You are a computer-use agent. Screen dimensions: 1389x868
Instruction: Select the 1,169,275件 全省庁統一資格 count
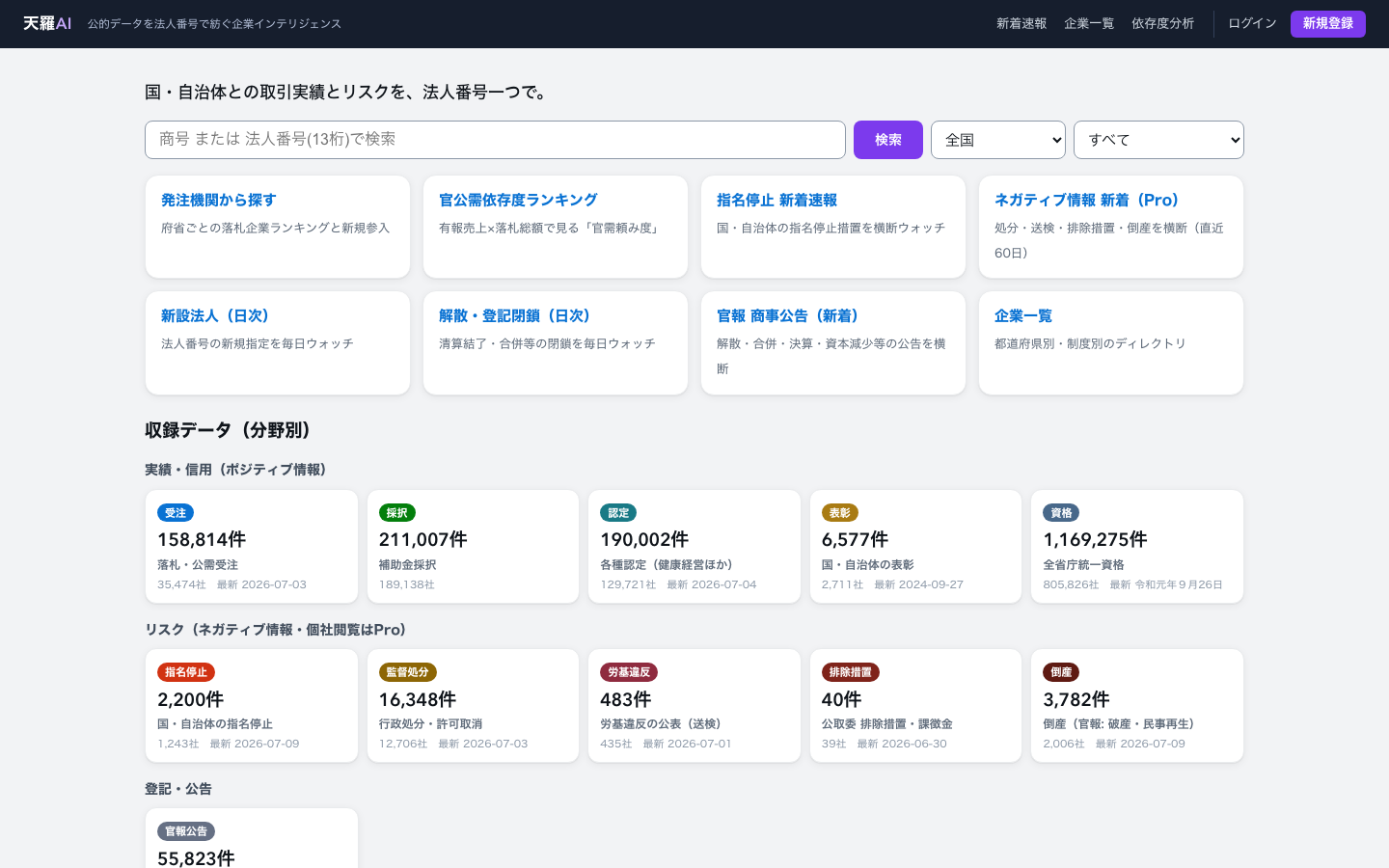(1095, 540)
